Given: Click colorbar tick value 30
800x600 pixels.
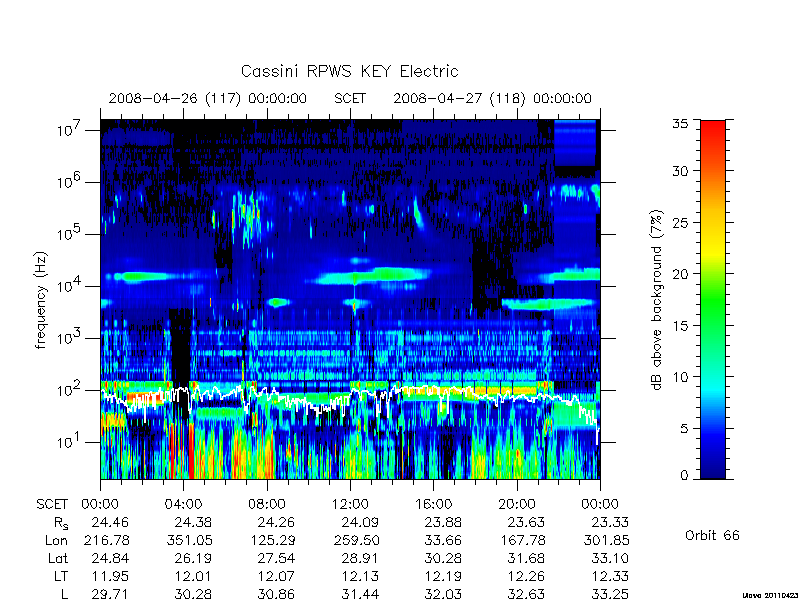Looking at the screenshot, I should [680, 170].
